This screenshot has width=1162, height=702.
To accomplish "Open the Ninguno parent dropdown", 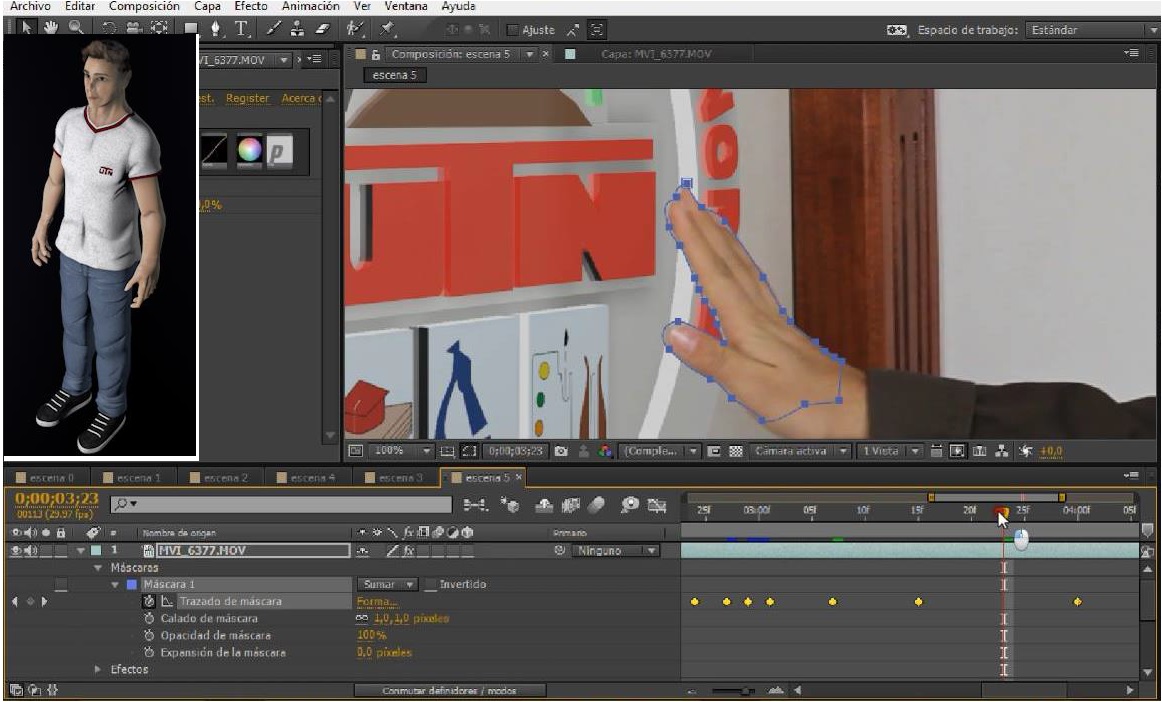I will pos(614,551).
